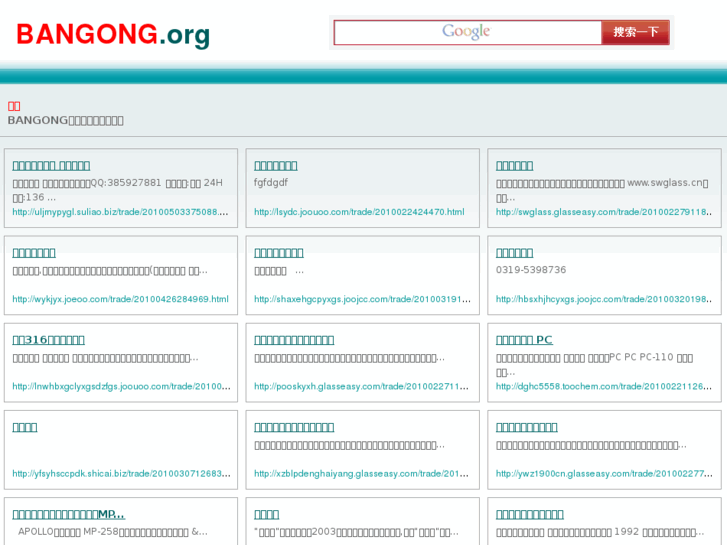This screenshot has height=545, width=727.
Task: Click the APOLLO MP-258 description text
Action: [x=113, y=532]
